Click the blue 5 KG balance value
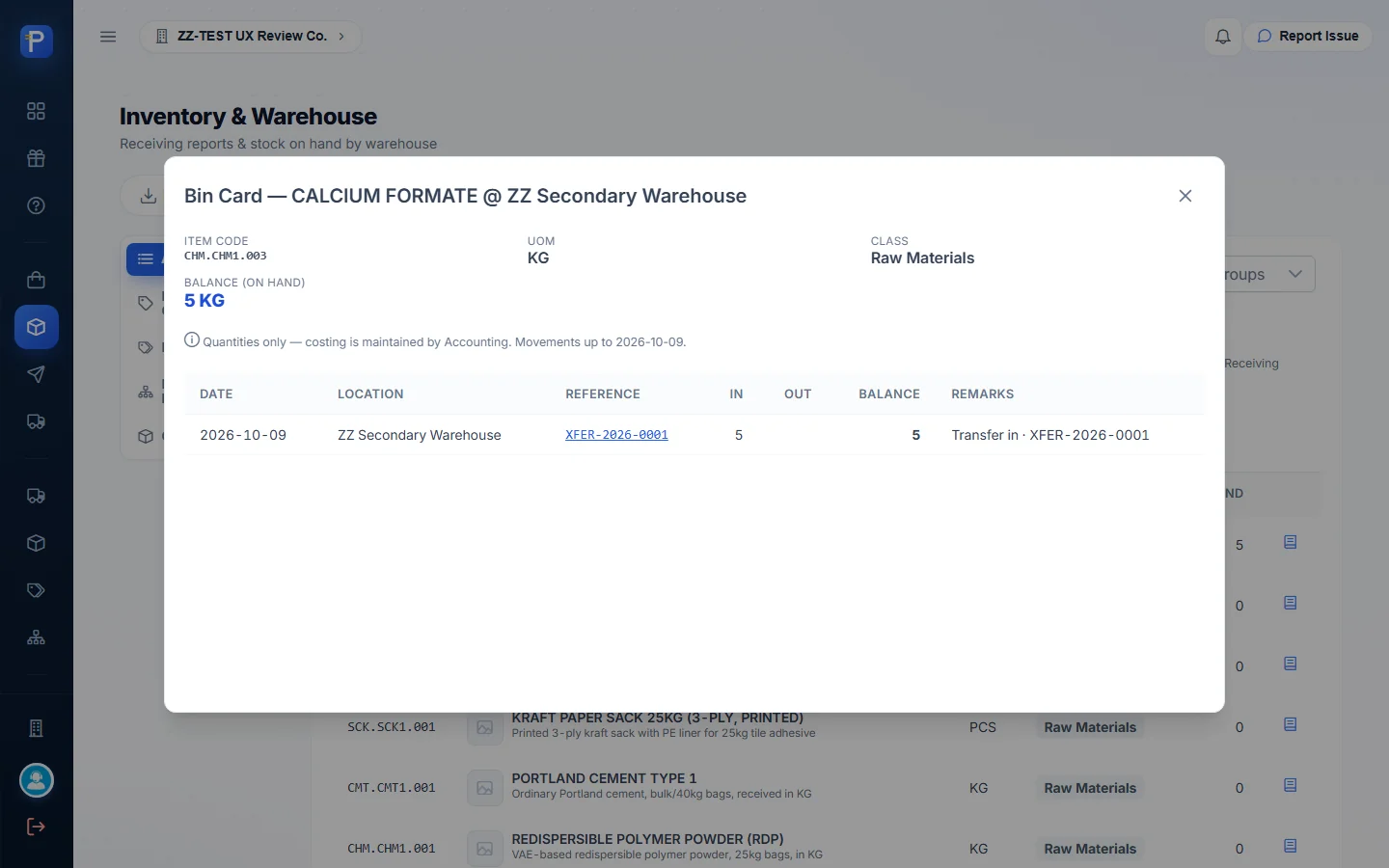 (204, 300)
